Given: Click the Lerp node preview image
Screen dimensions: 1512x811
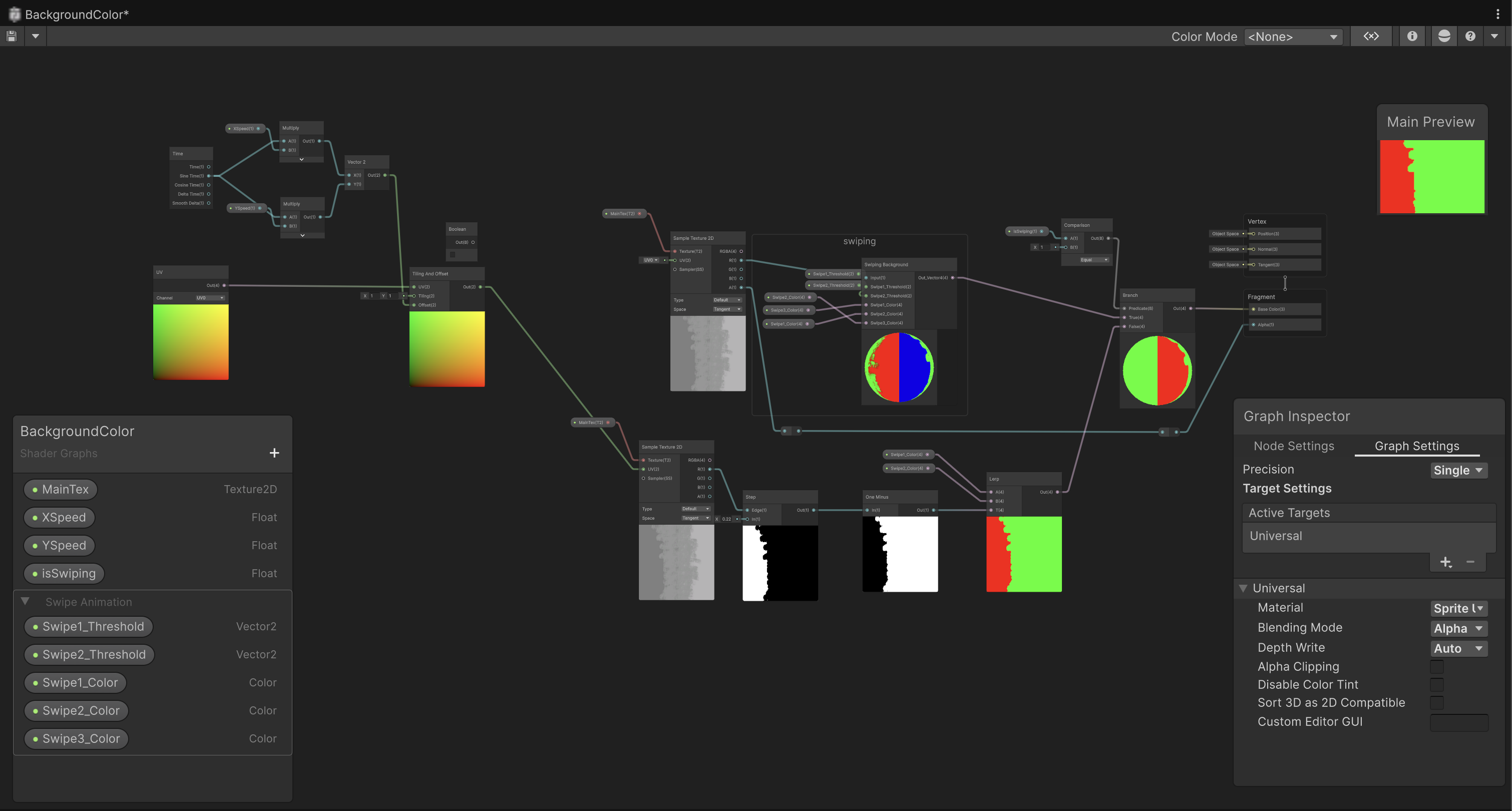Looking at the screenshot, I should point(1024,554).
